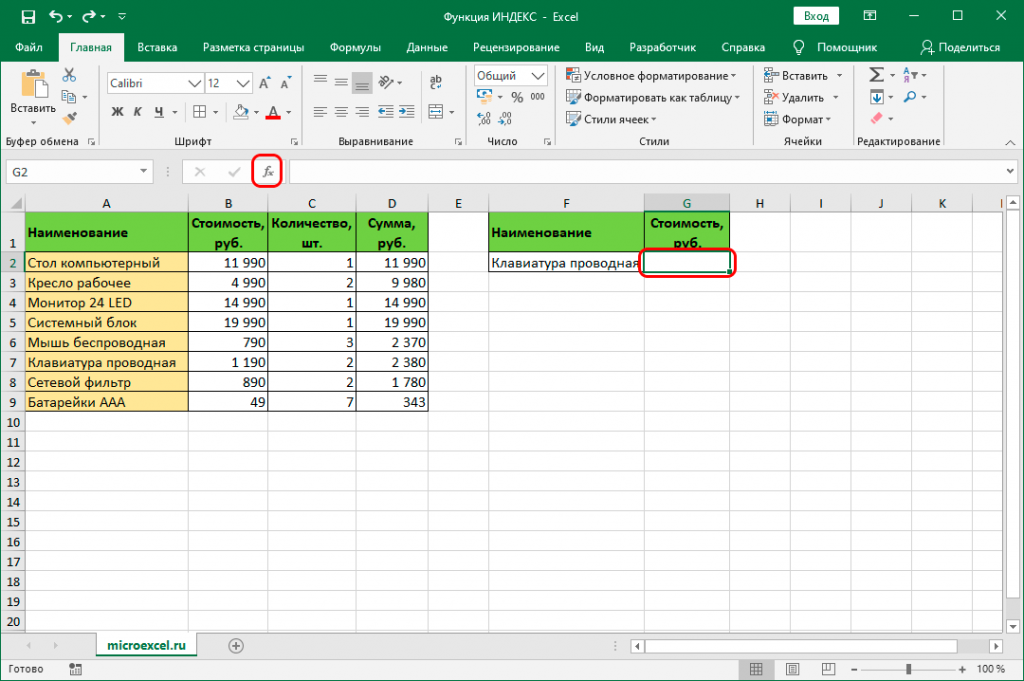1024x681 pixels.
Task: Apply percent number style
Action: [x=517, y=97]
